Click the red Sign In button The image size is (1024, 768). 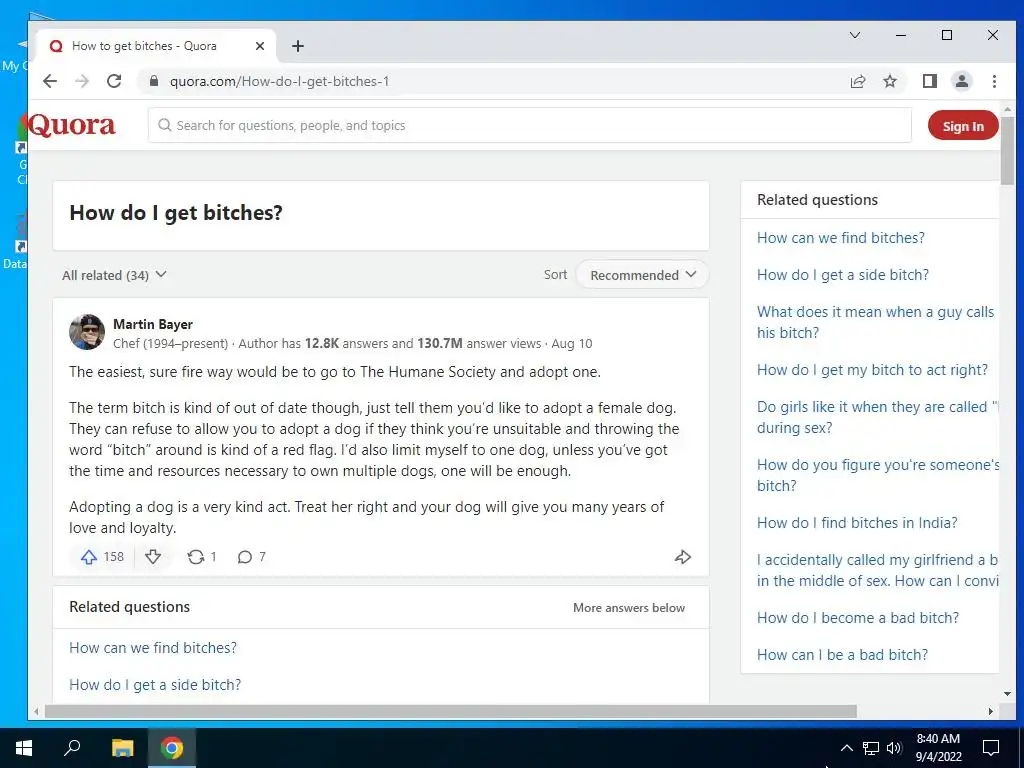[963, 126]
